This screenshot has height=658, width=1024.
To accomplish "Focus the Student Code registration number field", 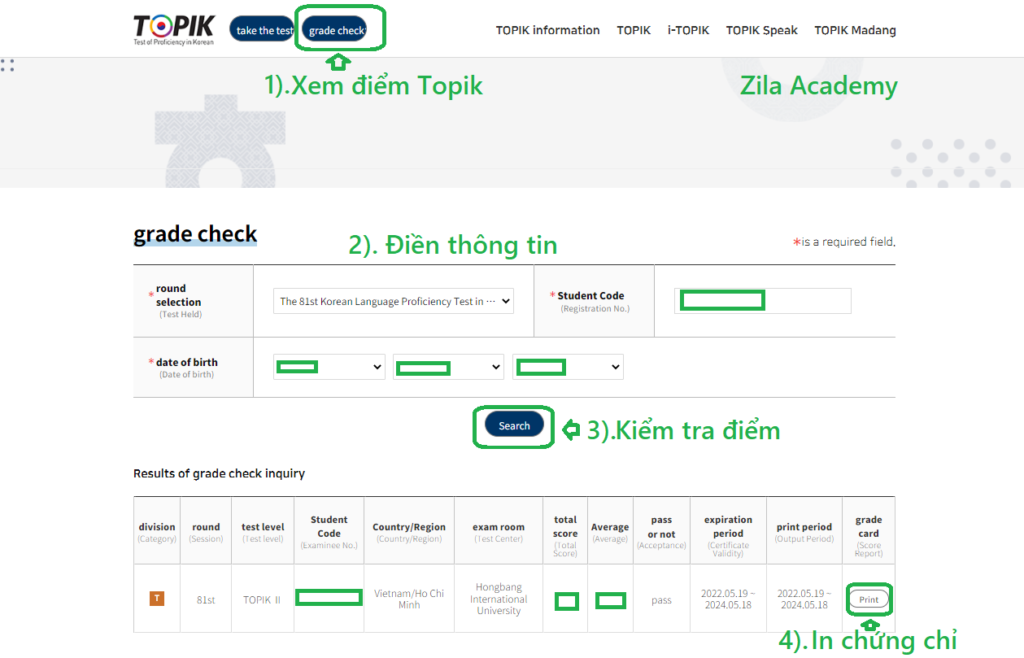I will [762, 301].
